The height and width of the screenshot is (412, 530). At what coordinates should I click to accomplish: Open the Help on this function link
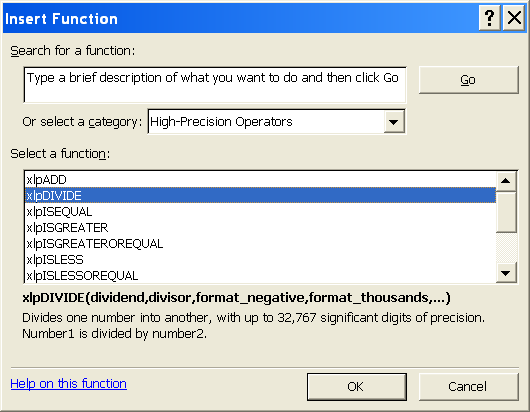[x=69, y=384]
